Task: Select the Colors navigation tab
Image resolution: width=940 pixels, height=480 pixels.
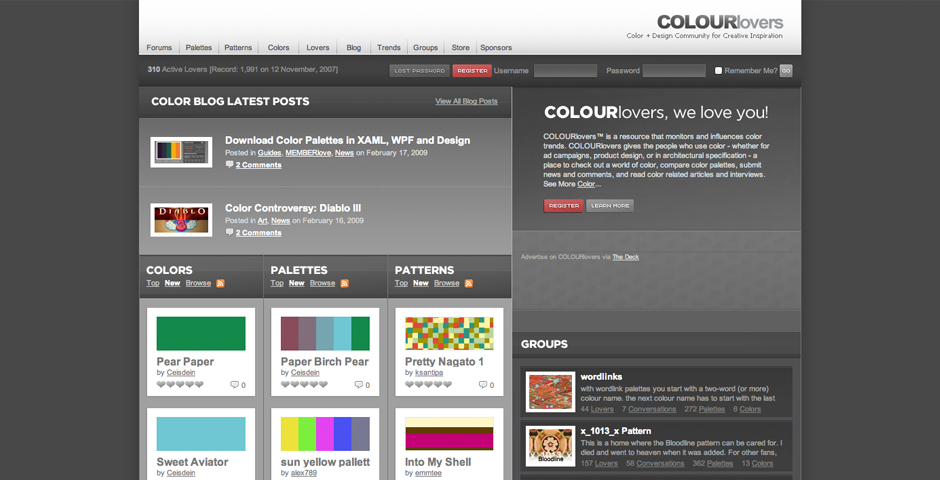Action: pyautogui.click(x=278, y=47)
